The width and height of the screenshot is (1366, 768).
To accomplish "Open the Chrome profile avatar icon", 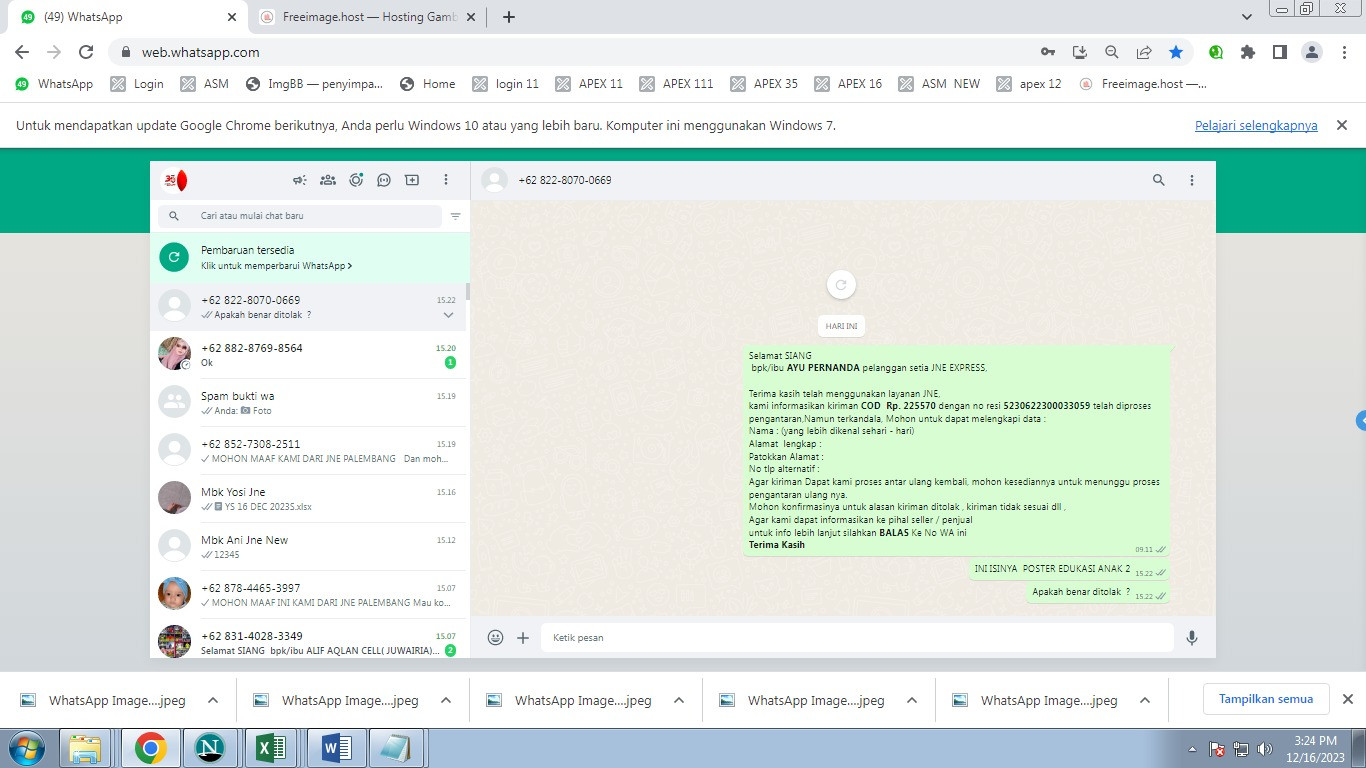I will tap(1313, 52).
